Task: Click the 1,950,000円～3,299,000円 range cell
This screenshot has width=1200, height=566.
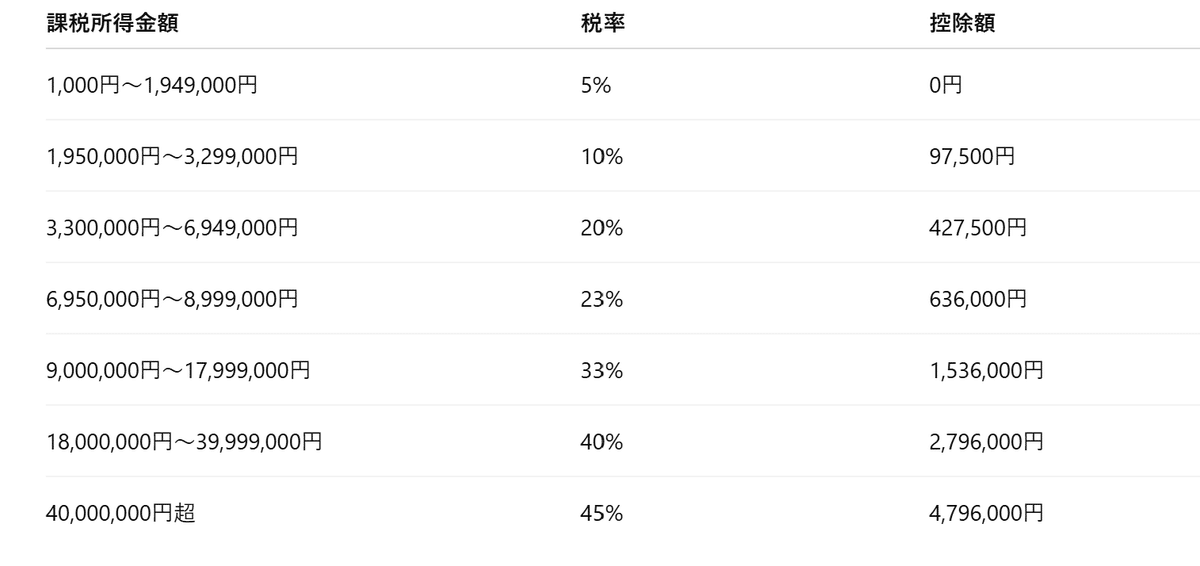Action: click(x=172, y=157)
